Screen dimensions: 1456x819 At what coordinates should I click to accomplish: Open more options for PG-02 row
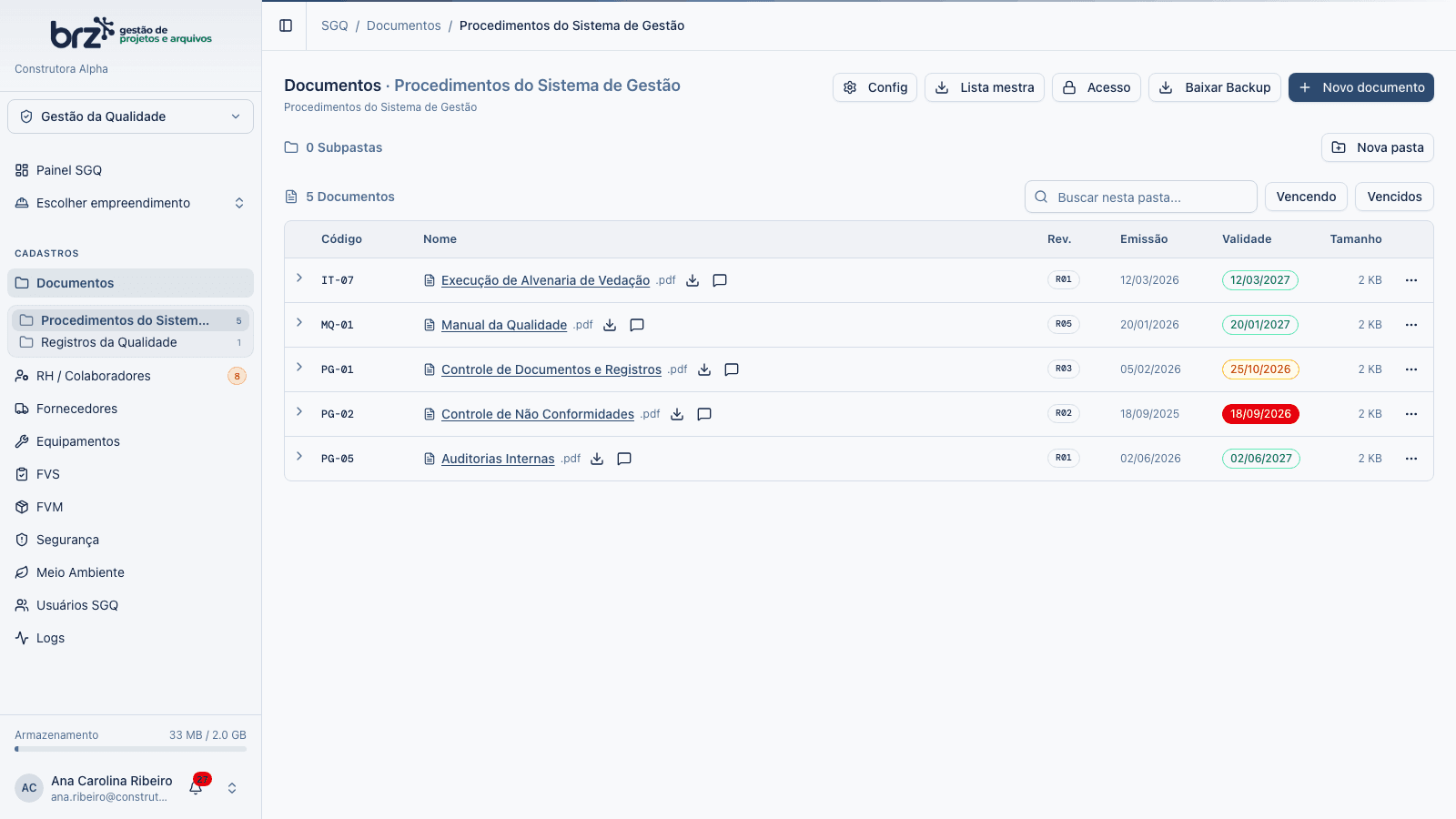pyautogui.click(x=1411, y=414)
